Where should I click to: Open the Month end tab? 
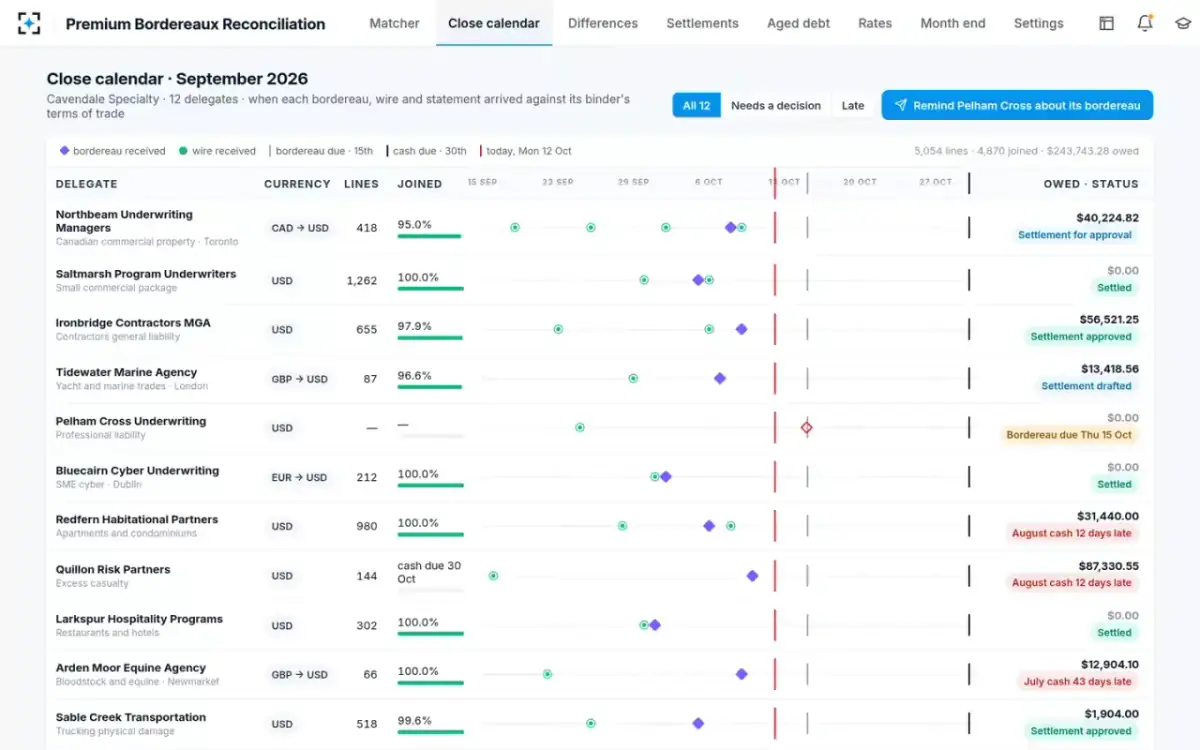pyautogui.click(x=953, y=23)
